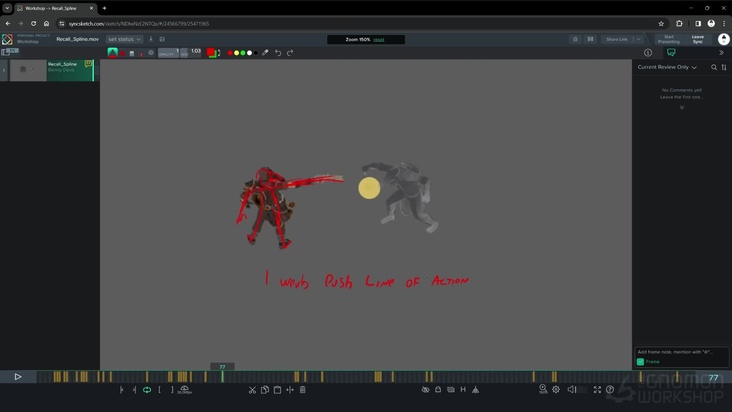
Task: Open the settings gear in bottom bar
Action: [556, 390]
